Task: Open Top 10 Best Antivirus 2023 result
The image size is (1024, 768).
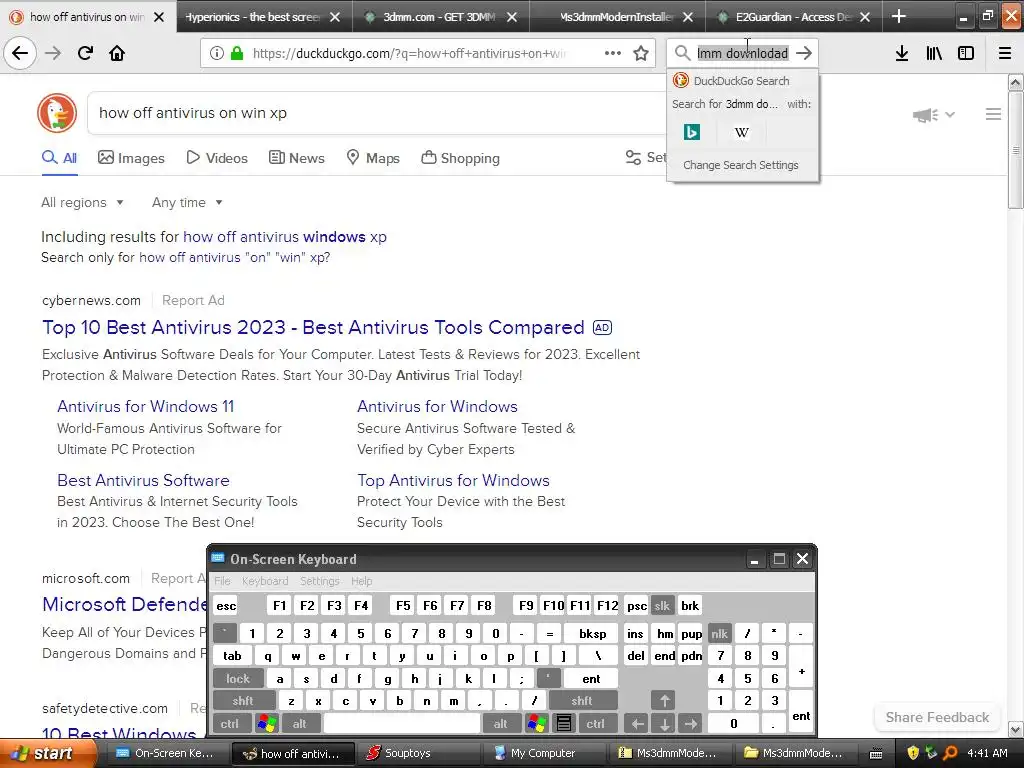Action: click(313, 327)
